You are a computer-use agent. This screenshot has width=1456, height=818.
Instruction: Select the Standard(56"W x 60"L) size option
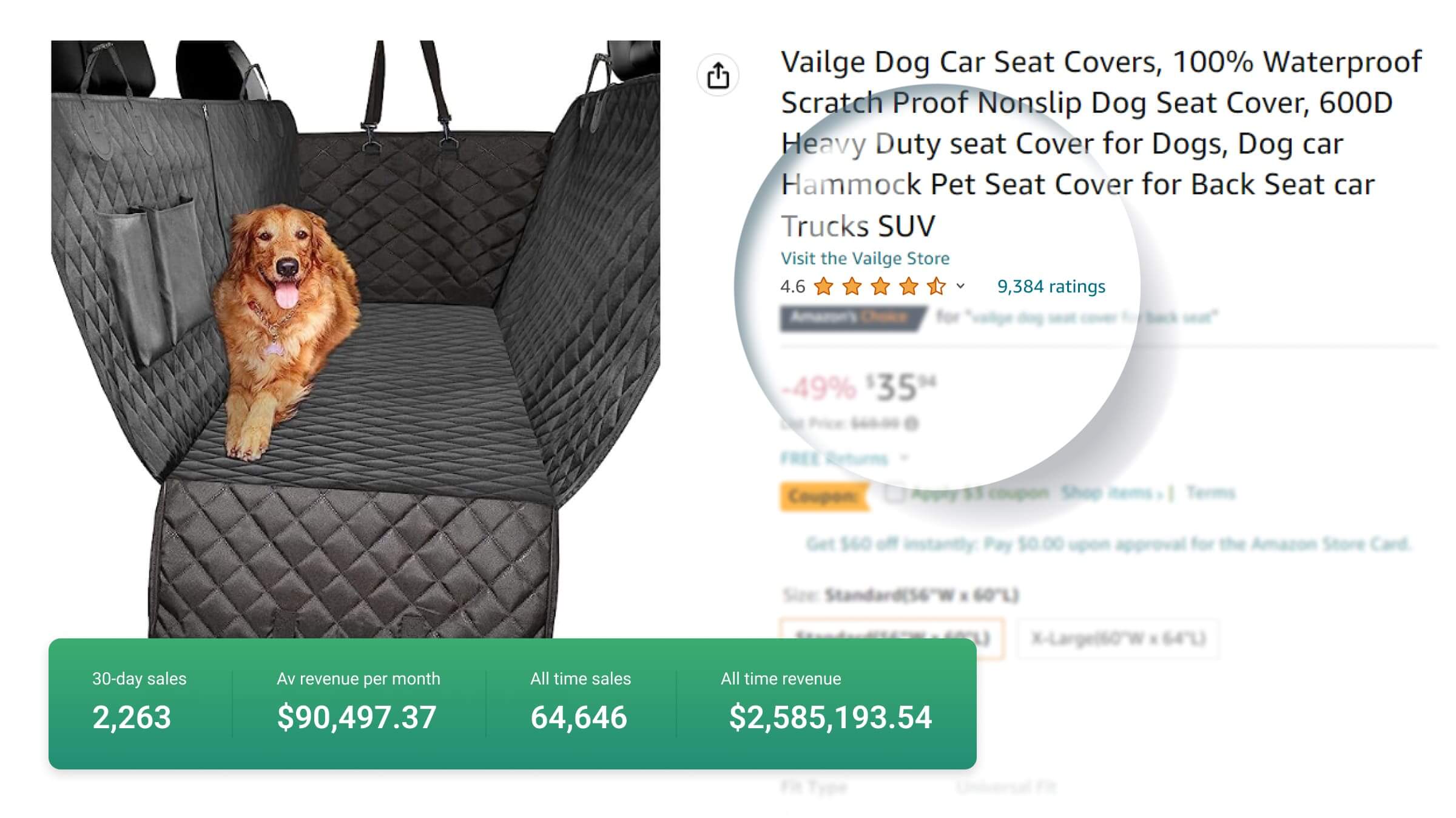[x=892, y=638]
